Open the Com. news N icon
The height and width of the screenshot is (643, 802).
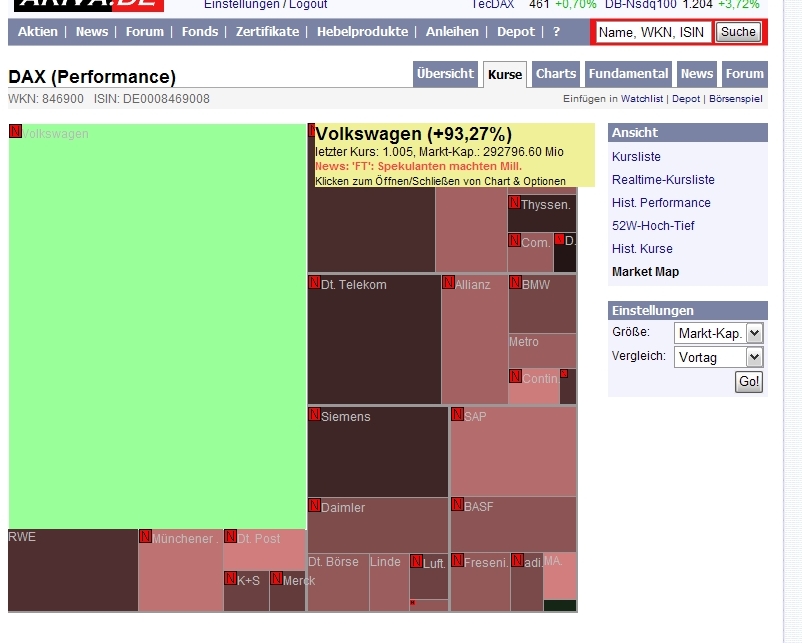(x=515, y=240)
